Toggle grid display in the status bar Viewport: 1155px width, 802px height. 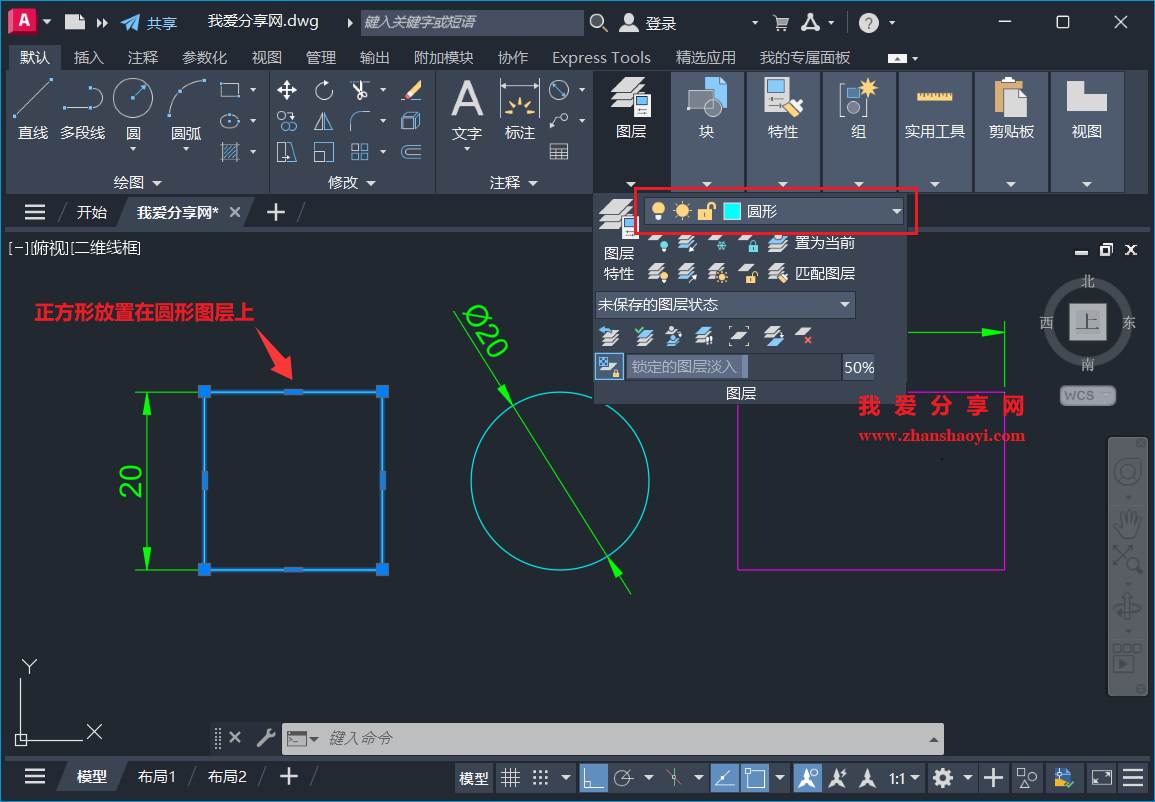pos(509,777)
